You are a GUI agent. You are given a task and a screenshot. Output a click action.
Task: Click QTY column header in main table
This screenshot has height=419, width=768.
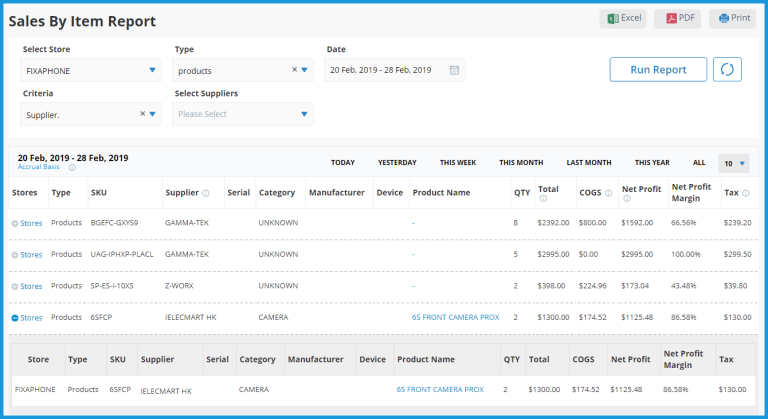(x=522, y=193)
